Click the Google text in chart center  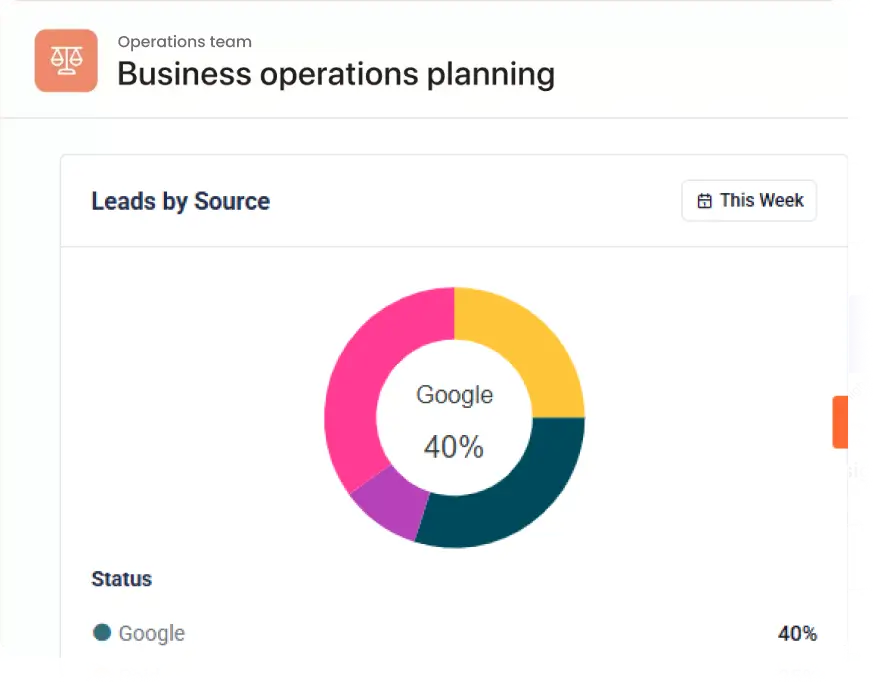(x=454, y=395)
